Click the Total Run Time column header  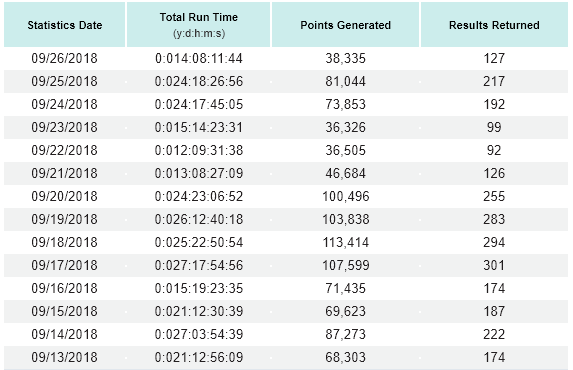tap(198, 25)
